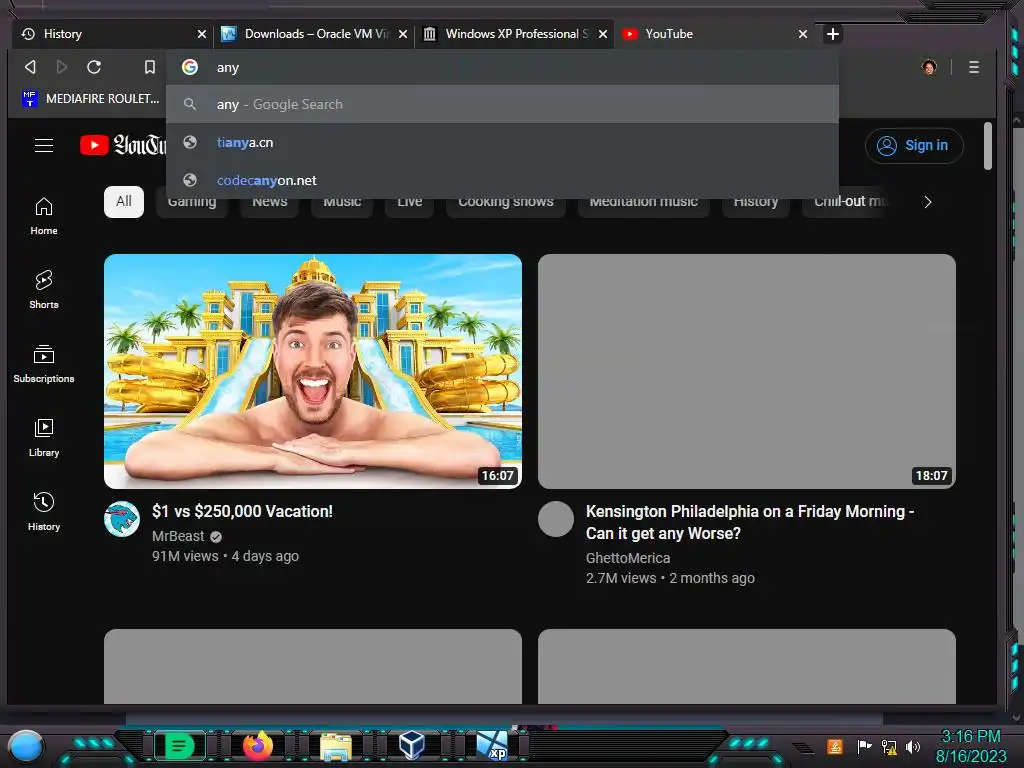Click the Action Center flag tray icon

point(864,746)
